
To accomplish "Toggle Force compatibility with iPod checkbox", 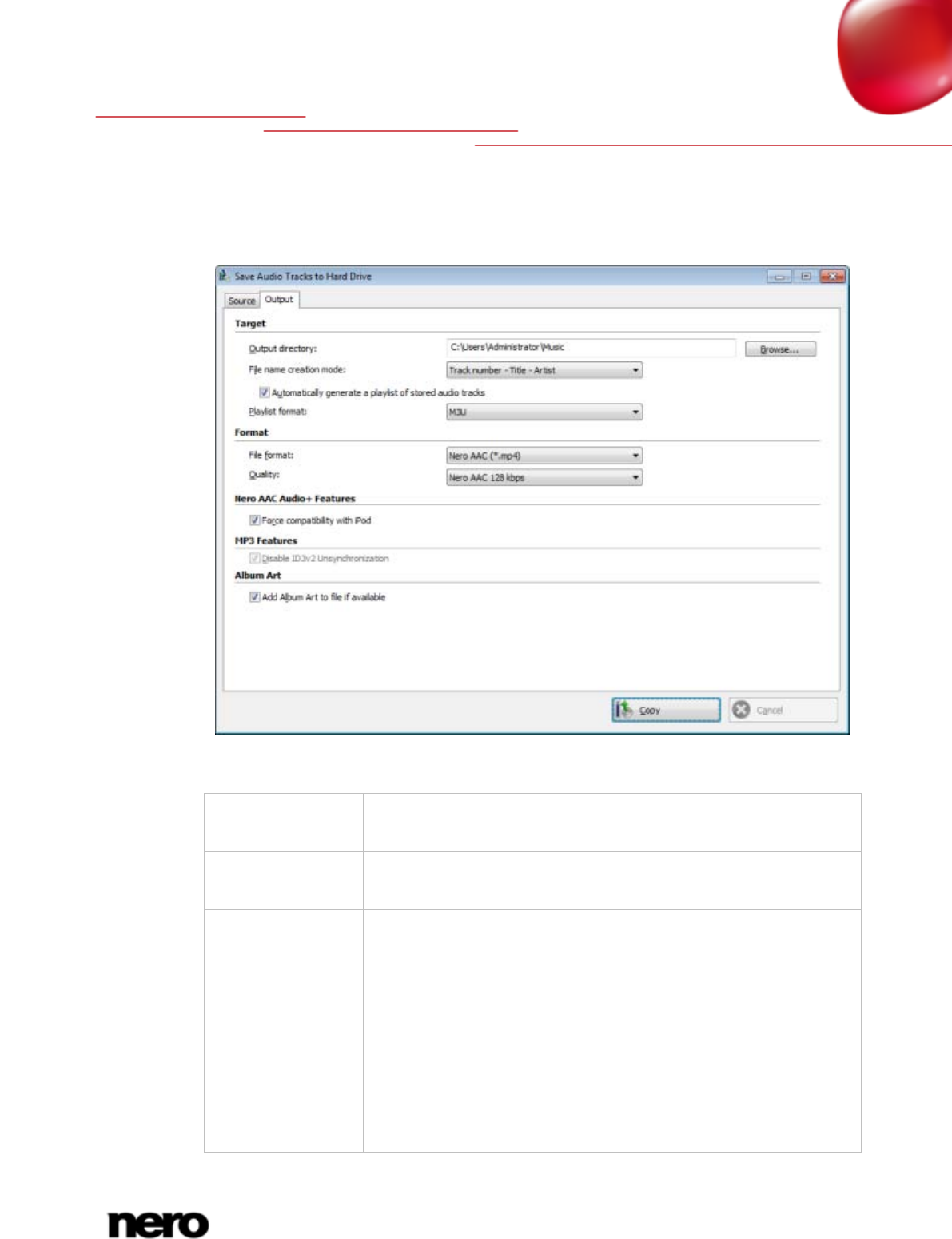I will tap(254, 520).
